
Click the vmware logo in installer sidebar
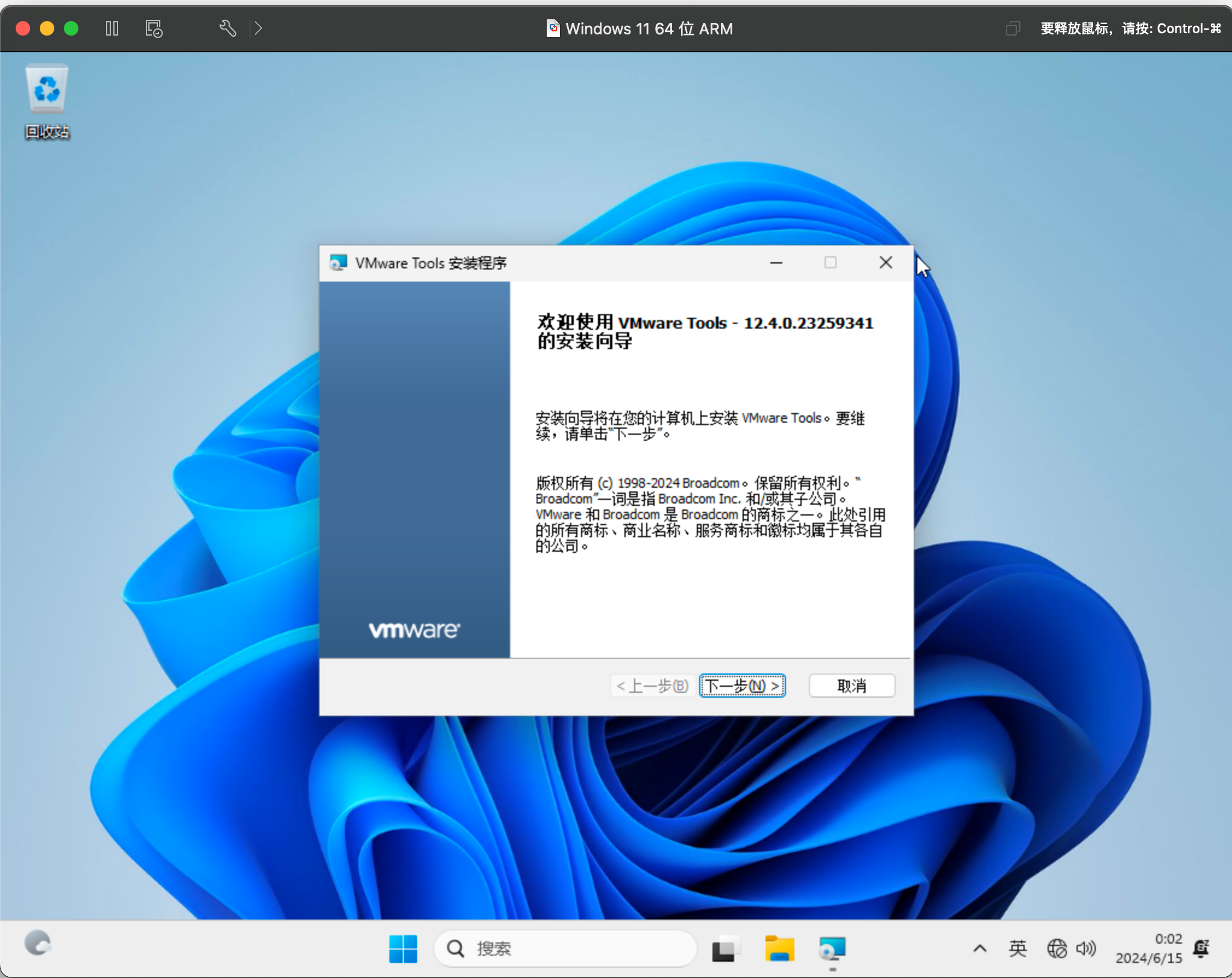(x=414, y=630)
